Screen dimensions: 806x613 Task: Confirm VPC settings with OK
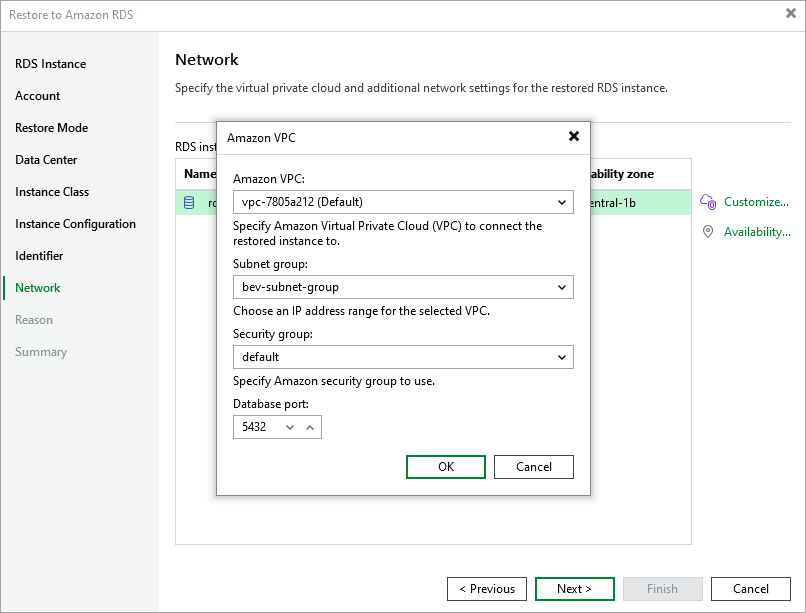pos(446,467)
